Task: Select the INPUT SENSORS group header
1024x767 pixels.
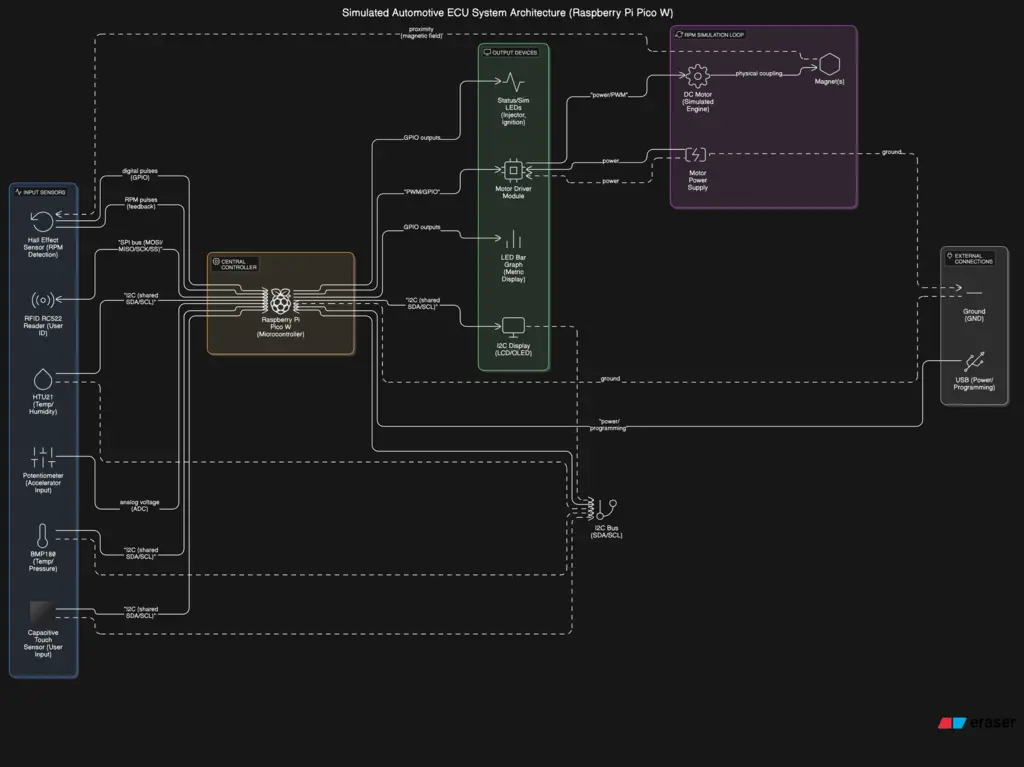Action: coord(40,192)
